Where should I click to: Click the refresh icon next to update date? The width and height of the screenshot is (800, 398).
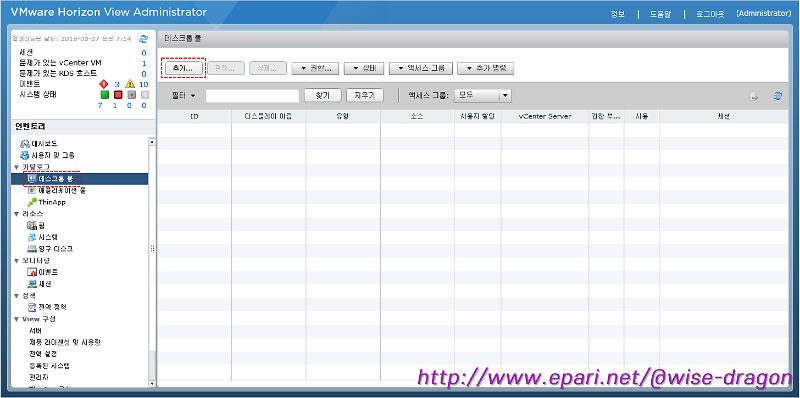(143, 39)
